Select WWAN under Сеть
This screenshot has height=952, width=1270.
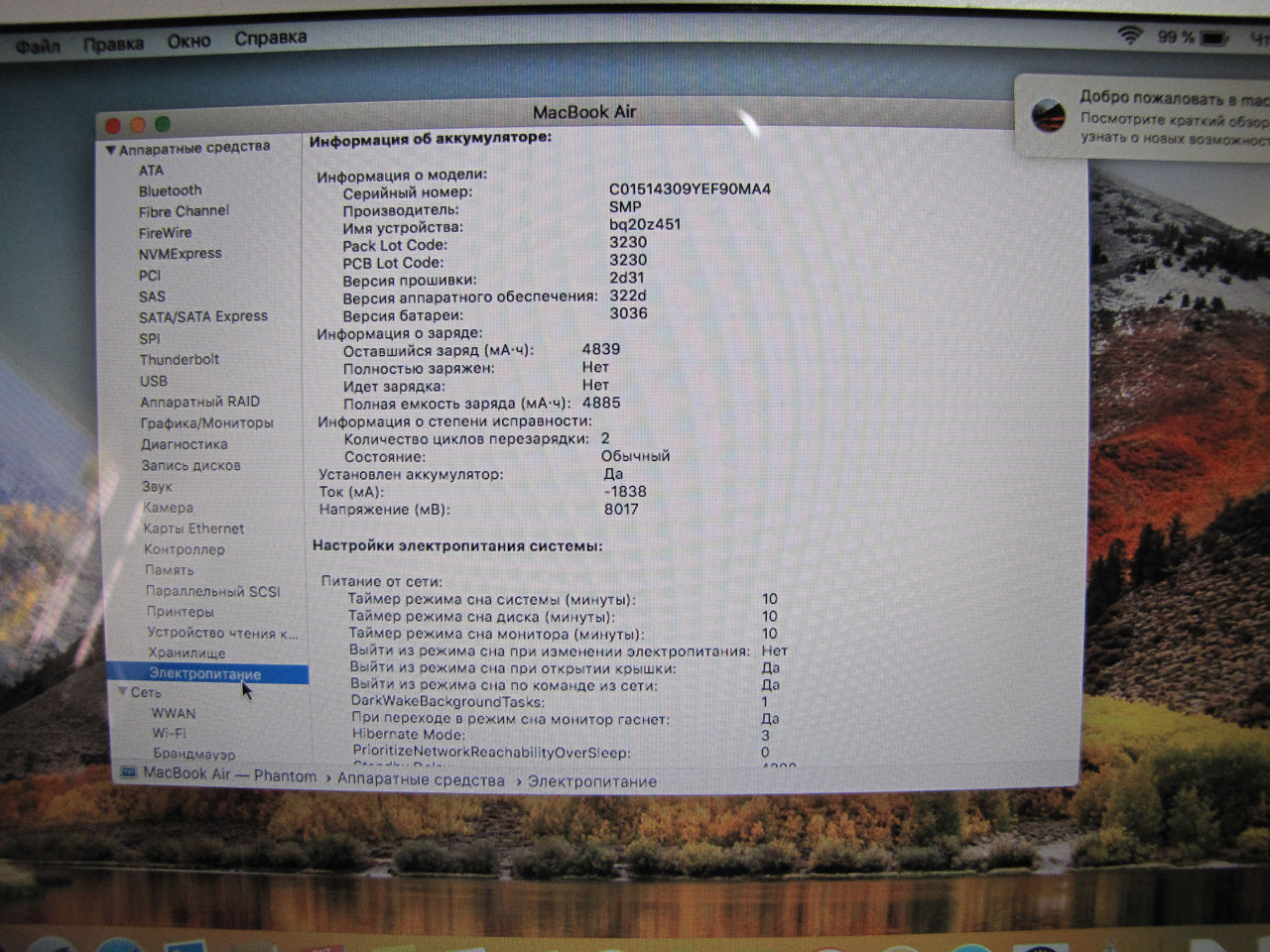pyautogui.click(x=174, y=713)
